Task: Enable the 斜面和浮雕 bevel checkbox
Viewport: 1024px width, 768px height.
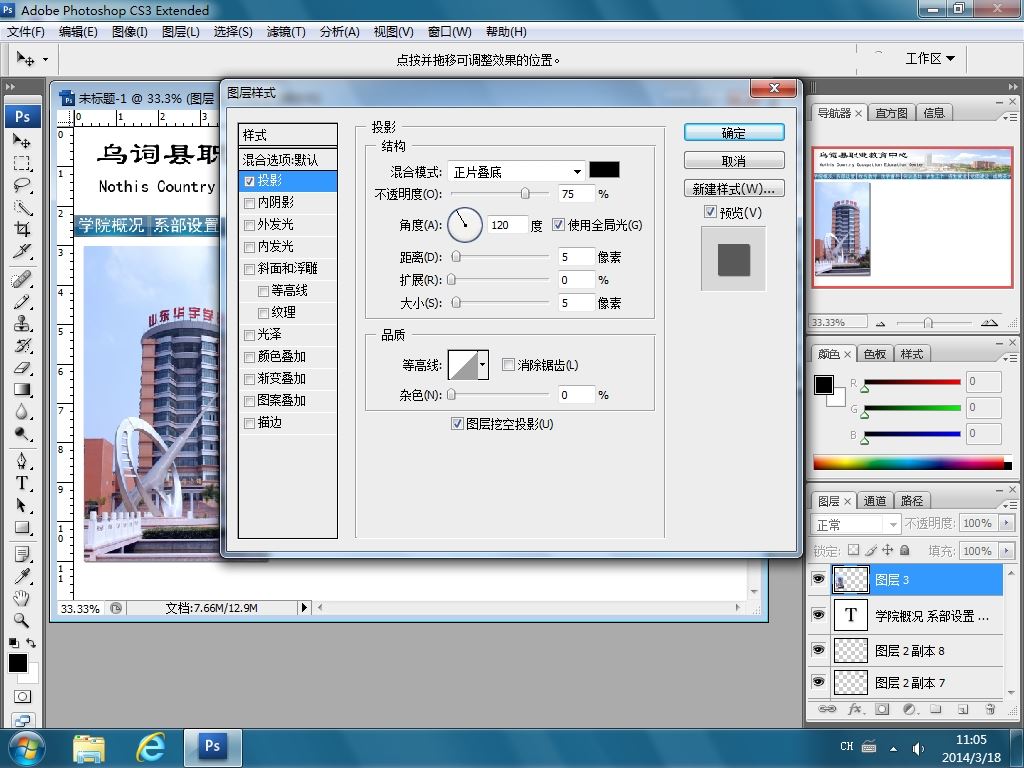Action: (249, 269)
